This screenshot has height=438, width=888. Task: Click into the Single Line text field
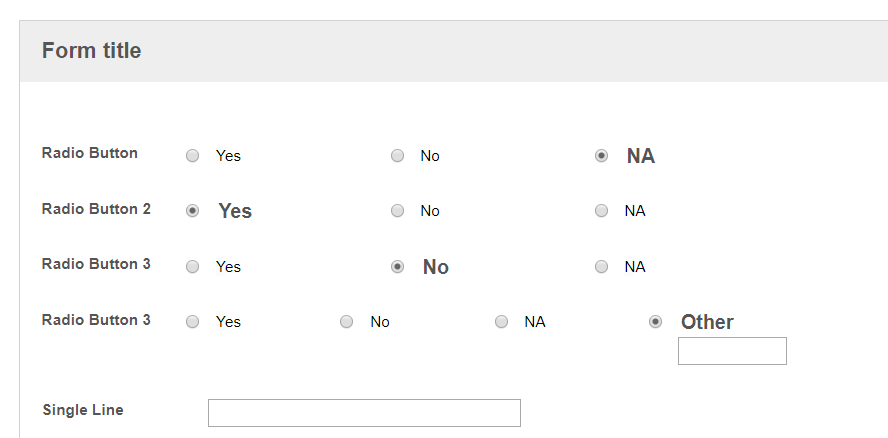click(x=364, y=413)
